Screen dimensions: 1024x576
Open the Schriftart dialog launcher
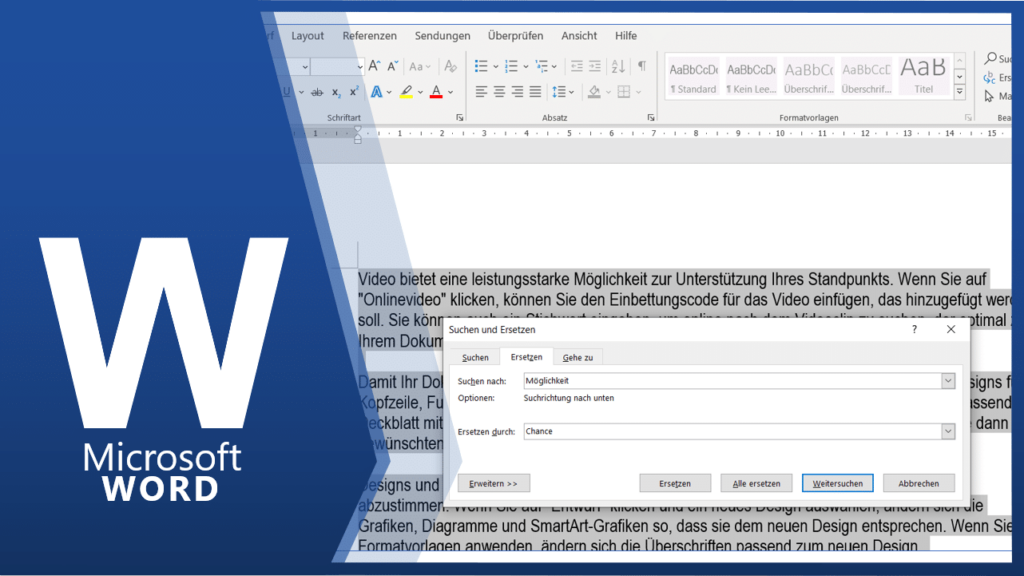(x=460, y=118)
